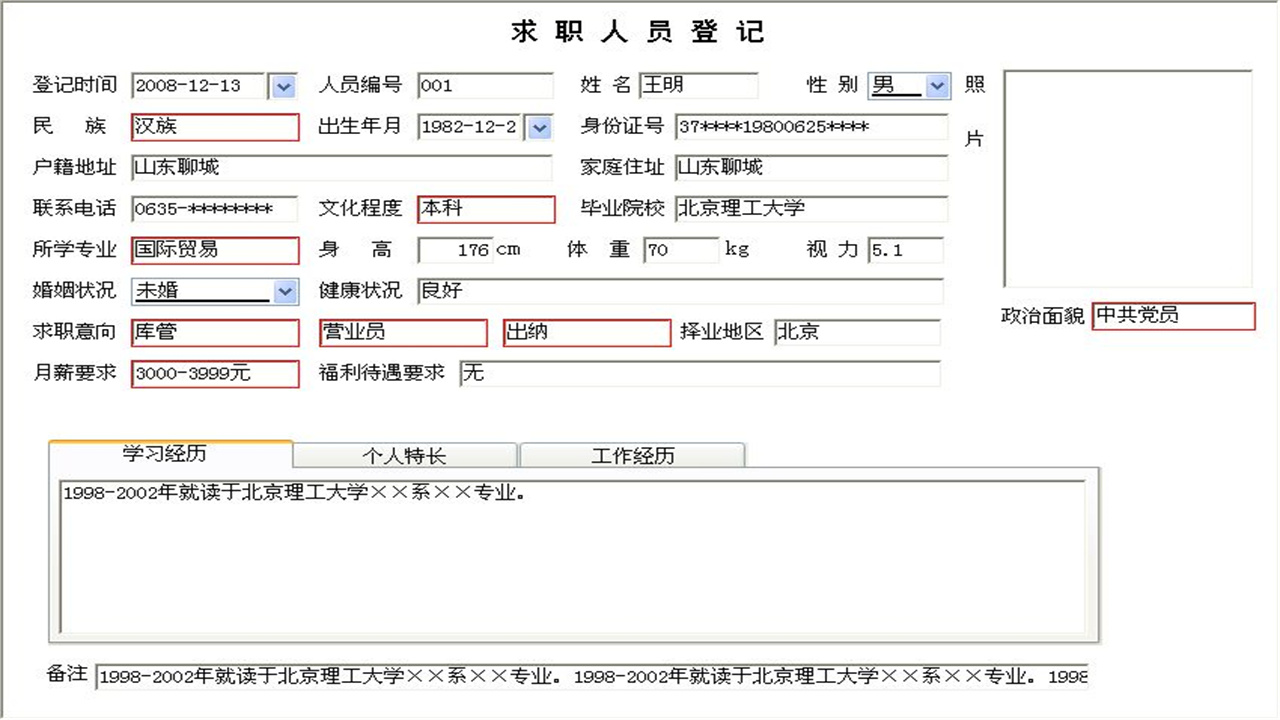Viewport: 1280px width, 720px height.
Task: Click the 文化程度 field showing 本科
Action: pyautogui.click(x=485, y=209)
